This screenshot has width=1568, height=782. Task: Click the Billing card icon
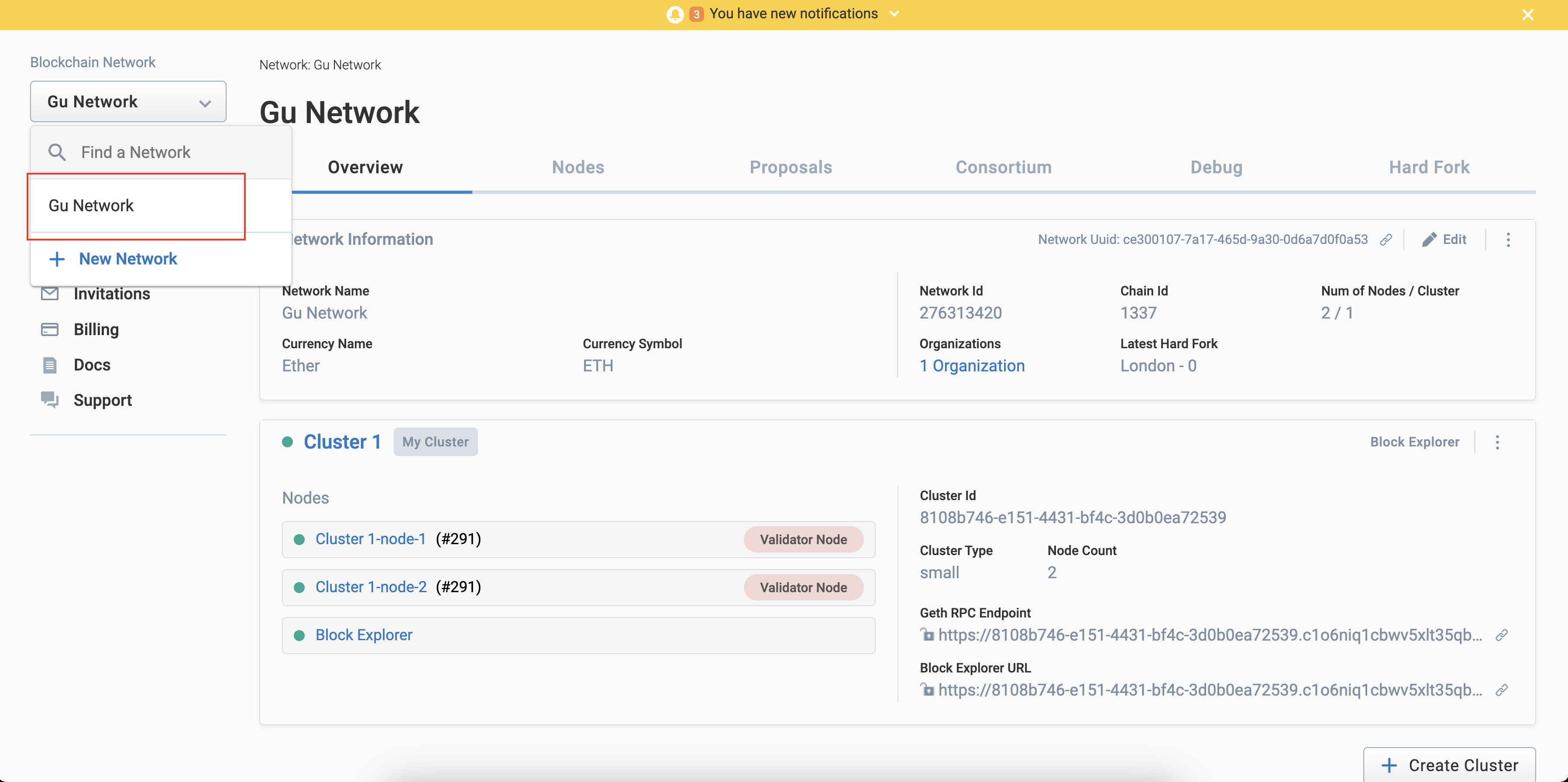[50, 329]
